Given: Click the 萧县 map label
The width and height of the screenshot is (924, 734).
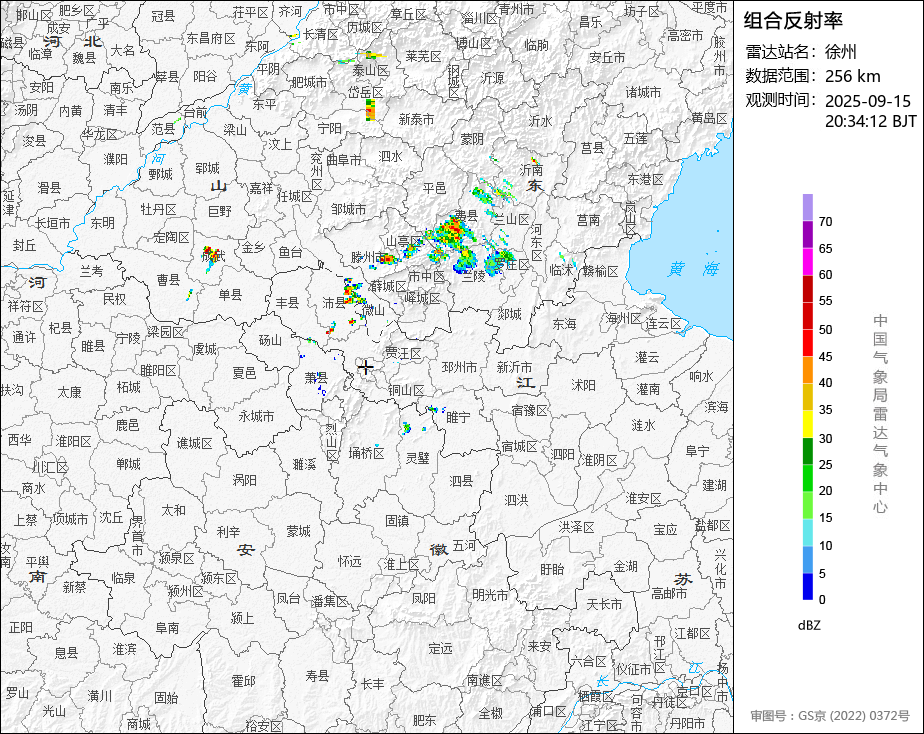Looking at the screenshot, I should click(316, 378).
